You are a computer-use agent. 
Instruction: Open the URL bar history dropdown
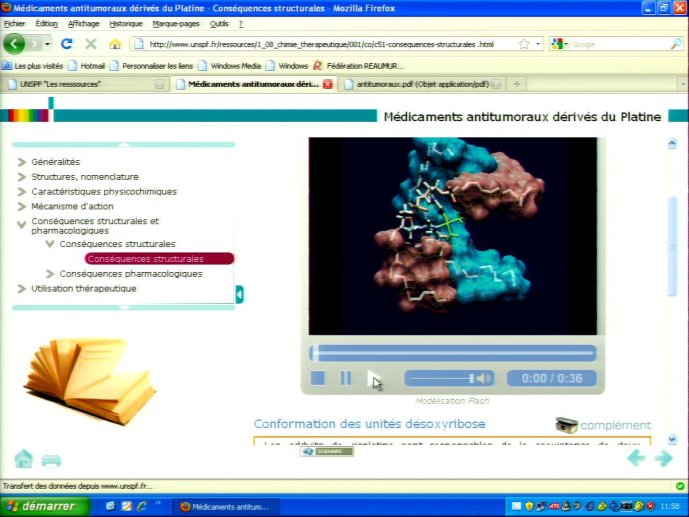click(538, 44)
